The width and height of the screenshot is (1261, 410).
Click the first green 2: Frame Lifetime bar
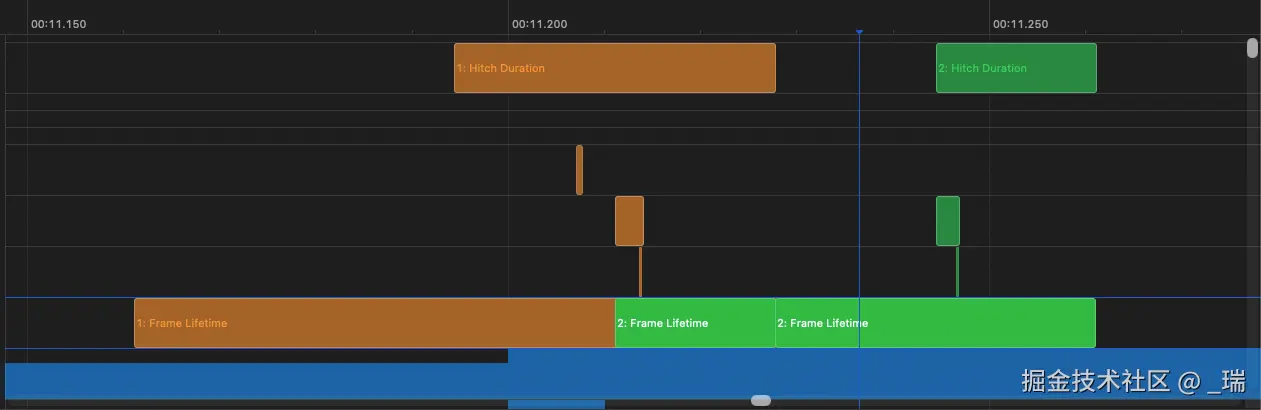click(695, 323)
